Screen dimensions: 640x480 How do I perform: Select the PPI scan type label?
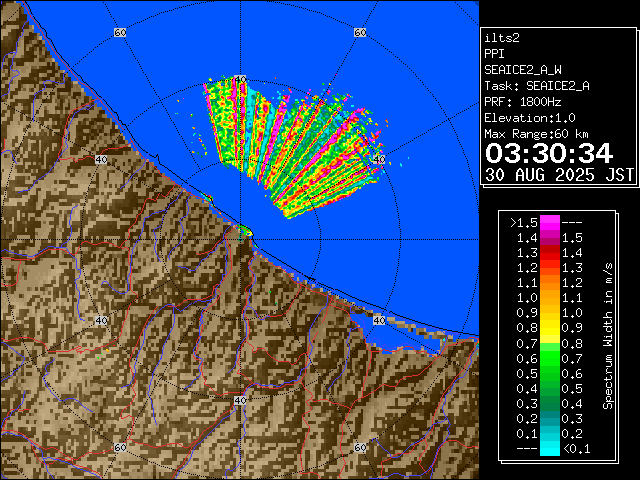[494, 54]
